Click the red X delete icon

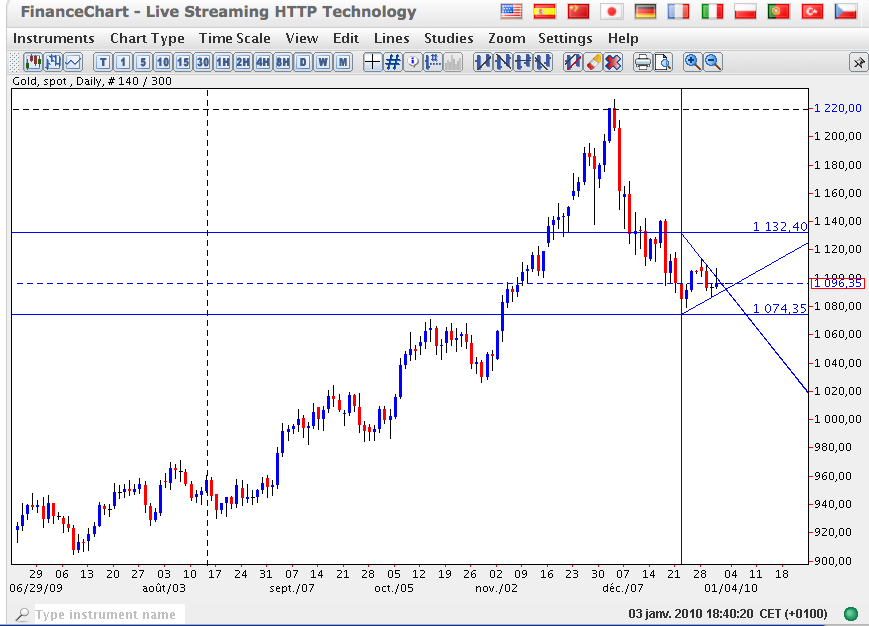point(613,62)
